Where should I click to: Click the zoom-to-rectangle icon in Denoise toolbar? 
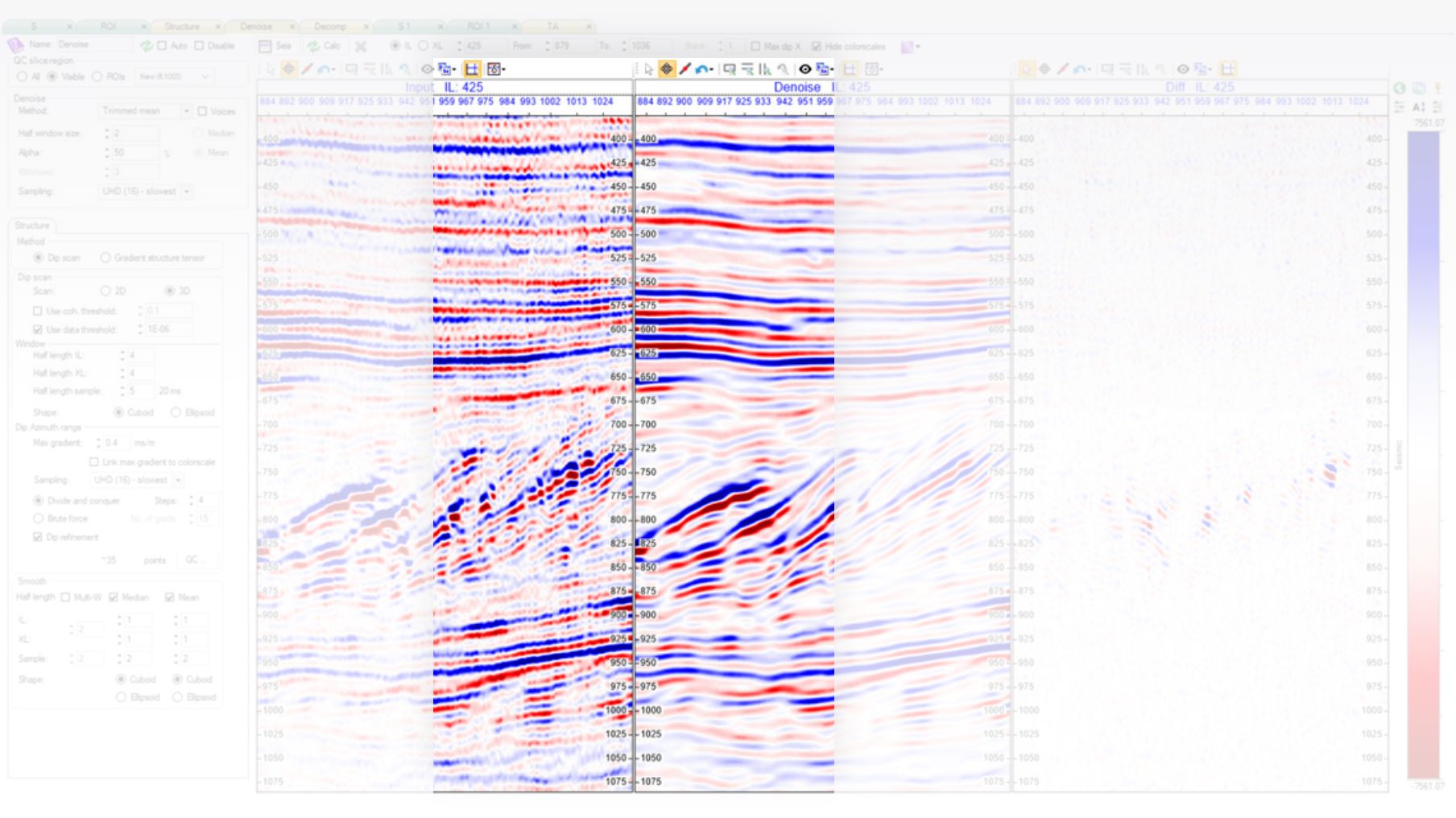729,69
